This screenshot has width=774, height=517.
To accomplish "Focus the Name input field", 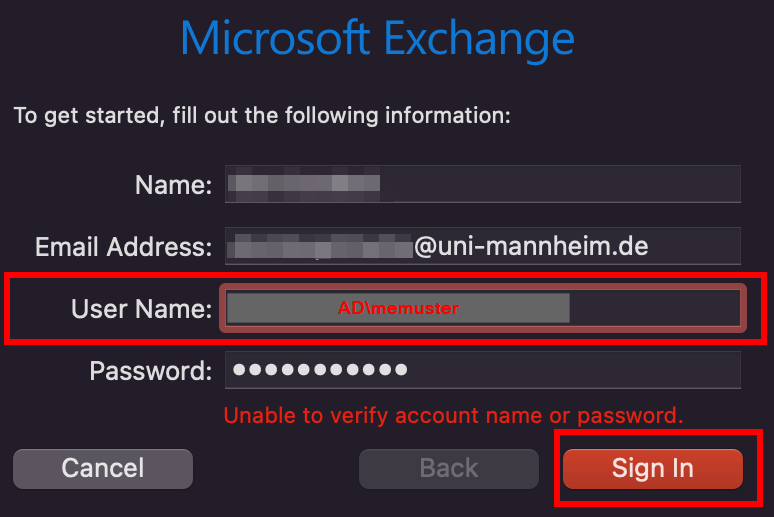I will [x=560, y=185].
